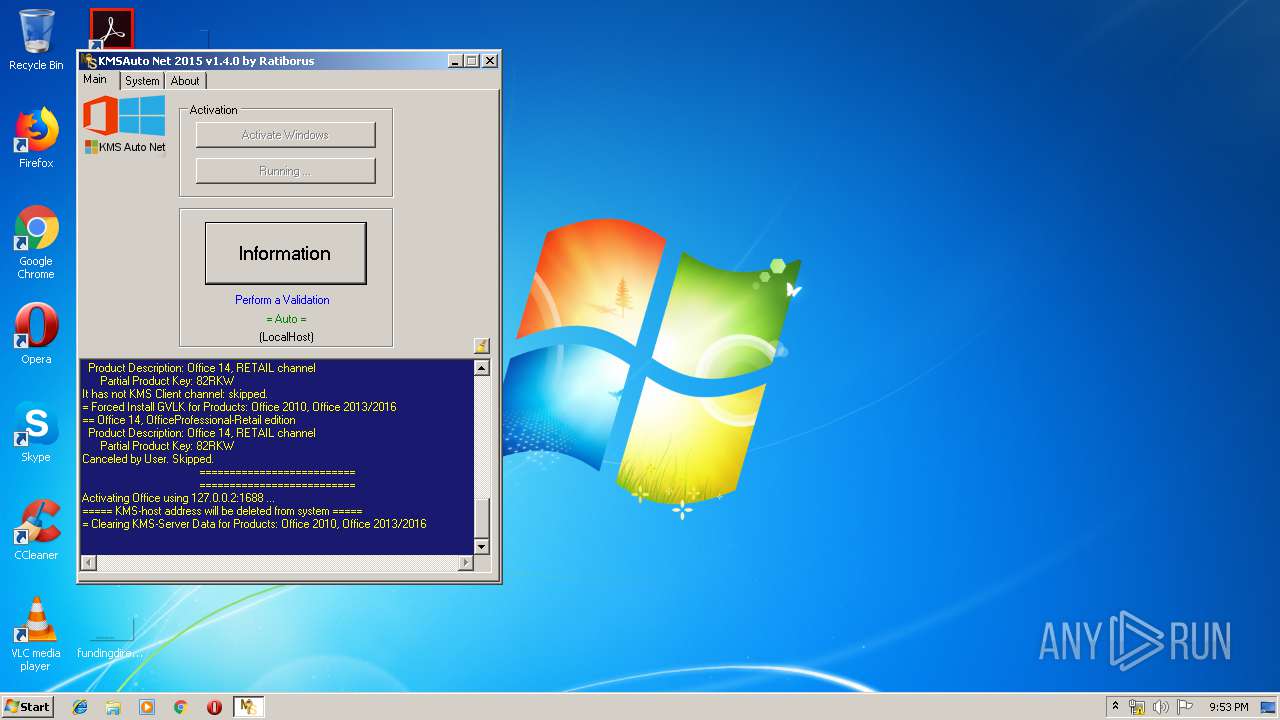Screen dimensions: 1280x720
Task: Click the Action Center flag icon
Action: tap(1185, 707)
